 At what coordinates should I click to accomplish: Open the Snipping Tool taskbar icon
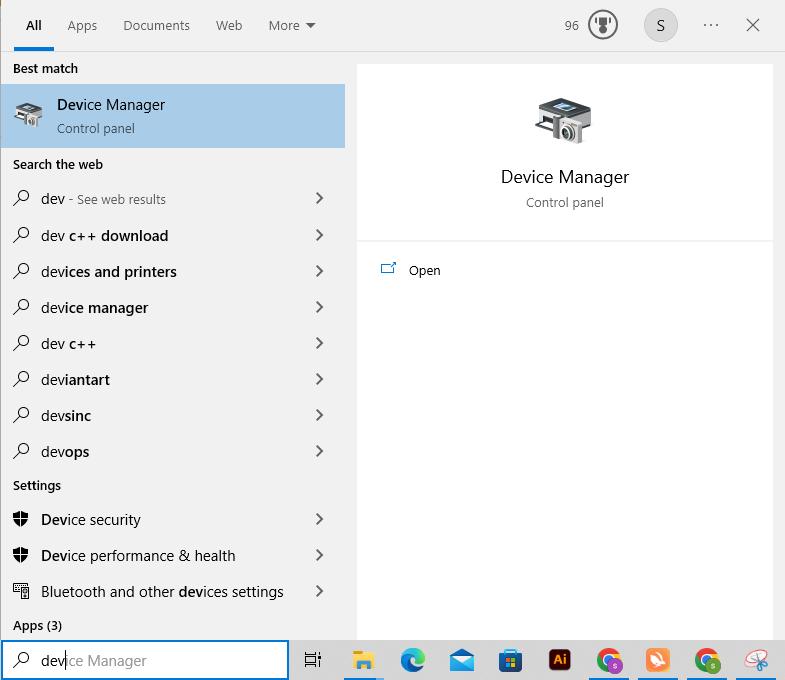(x=757, y=660)
